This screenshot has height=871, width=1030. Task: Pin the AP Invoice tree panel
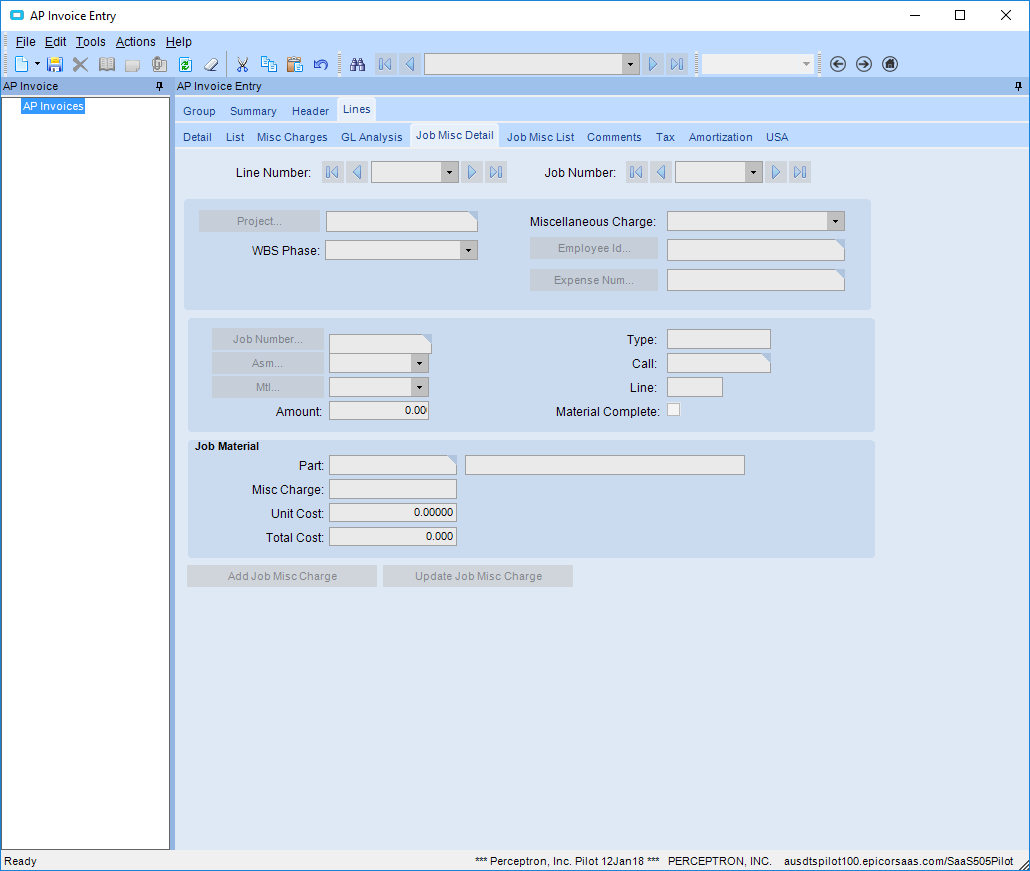point(159,86)
